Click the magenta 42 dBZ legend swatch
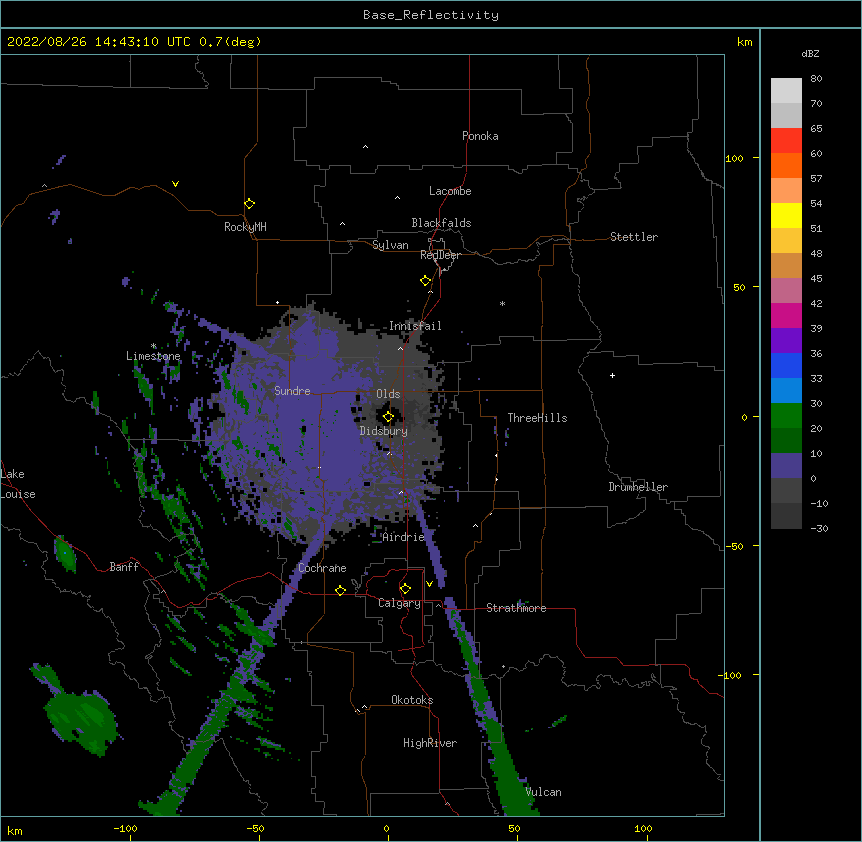The height and width of the screenshot is (842, 862). [x=786, y=315]
